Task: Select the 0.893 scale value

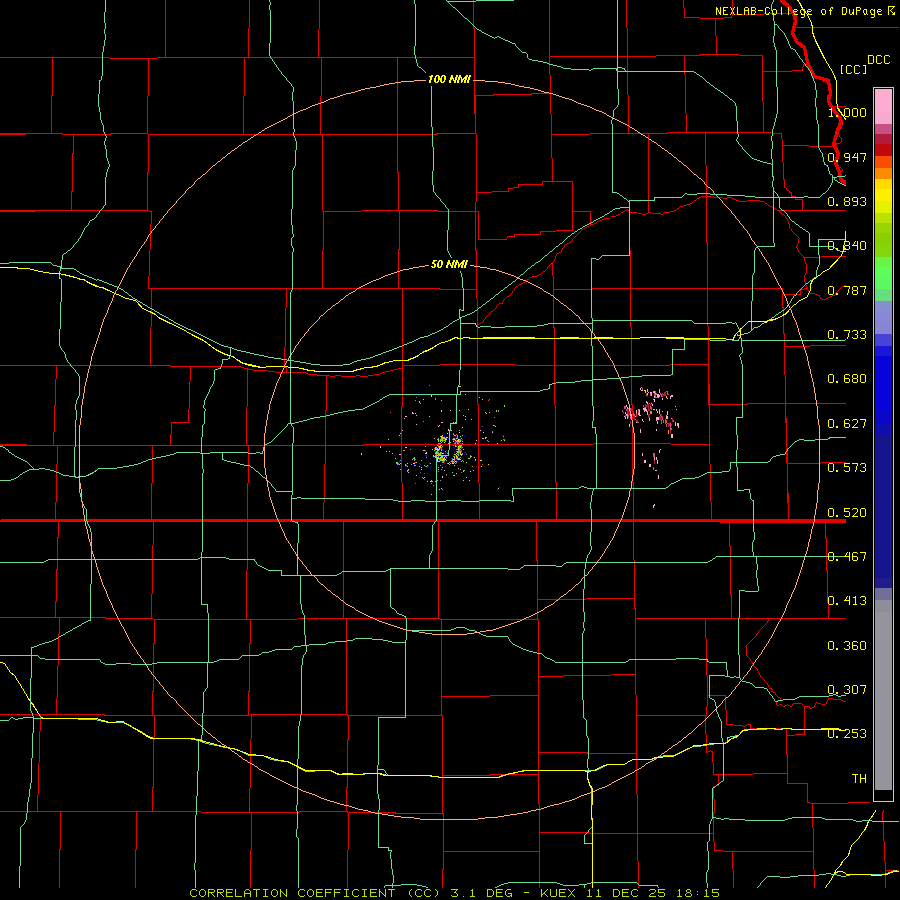Action: [x=847, y=201]
